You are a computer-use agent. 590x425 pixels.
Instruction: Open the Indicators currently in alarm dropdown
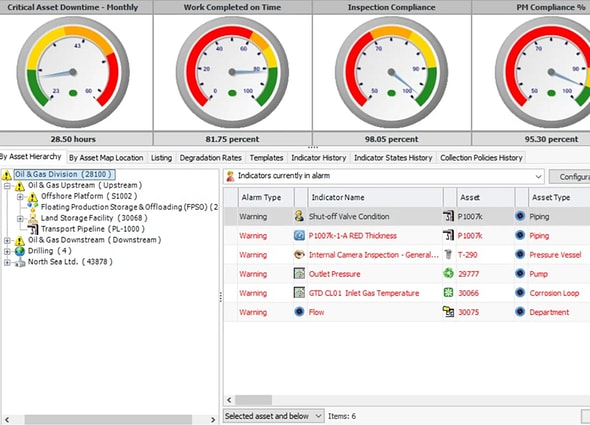click(x=538, y=176)
